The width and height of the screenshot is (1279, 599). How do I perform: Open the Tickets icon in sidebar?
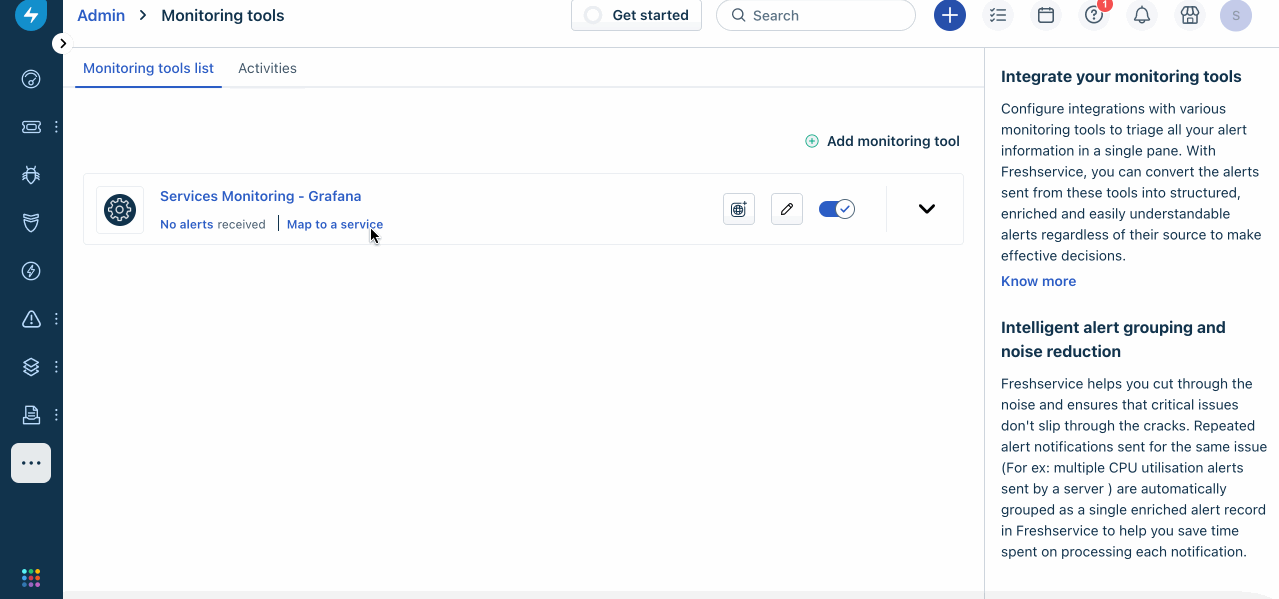point(31,127)
